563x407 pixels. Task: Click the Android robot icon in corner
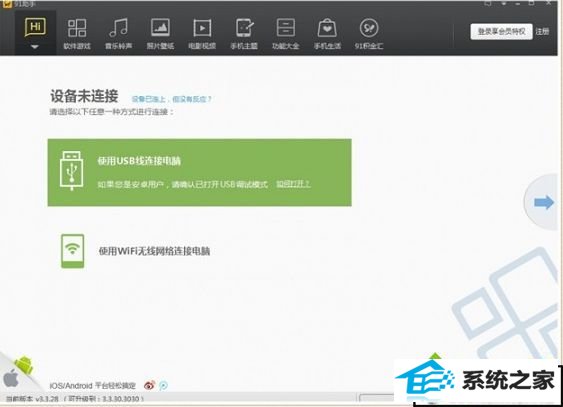(x=24, y=365)
